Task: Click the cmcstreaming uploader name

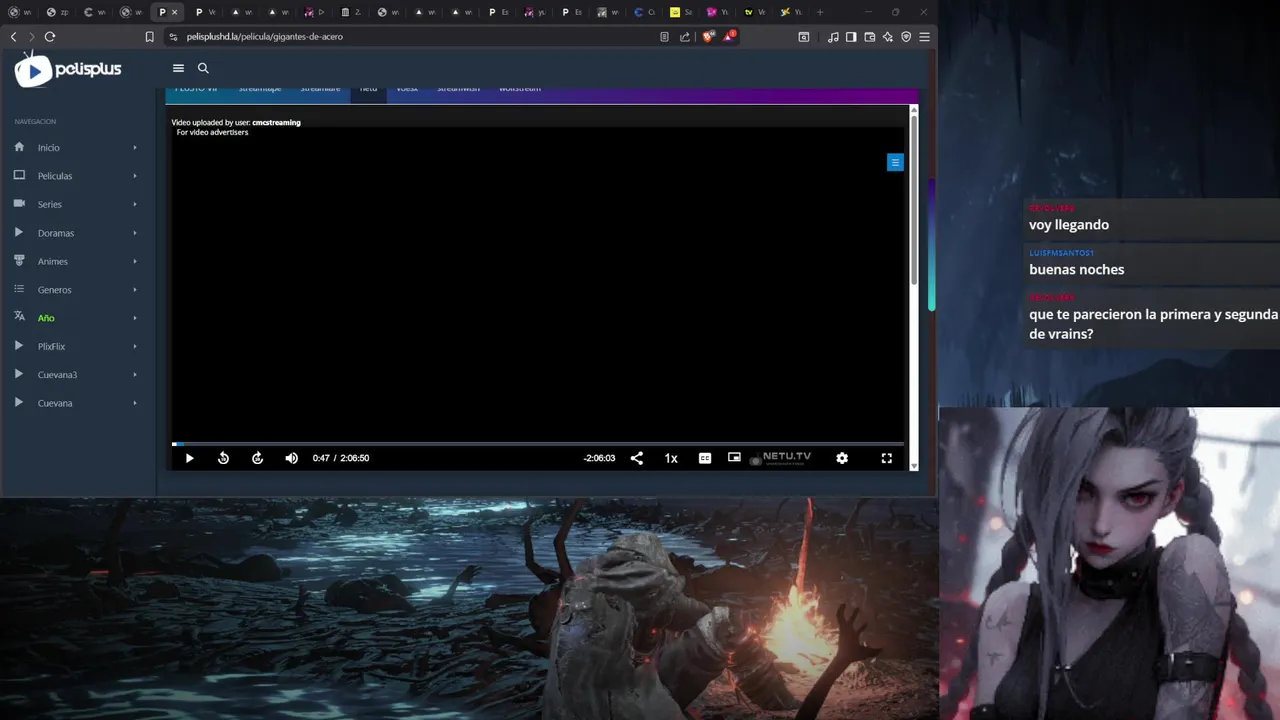Action: coord(276,122)
